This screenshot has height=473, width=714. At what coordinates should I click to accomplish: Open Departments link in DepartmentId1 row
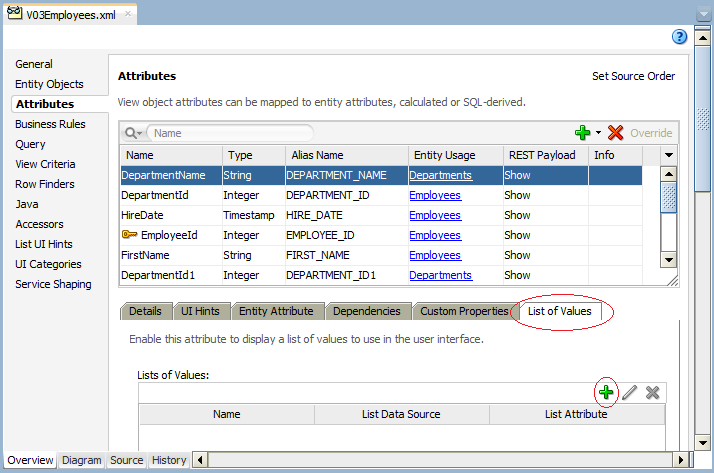(x=440, y=275)
